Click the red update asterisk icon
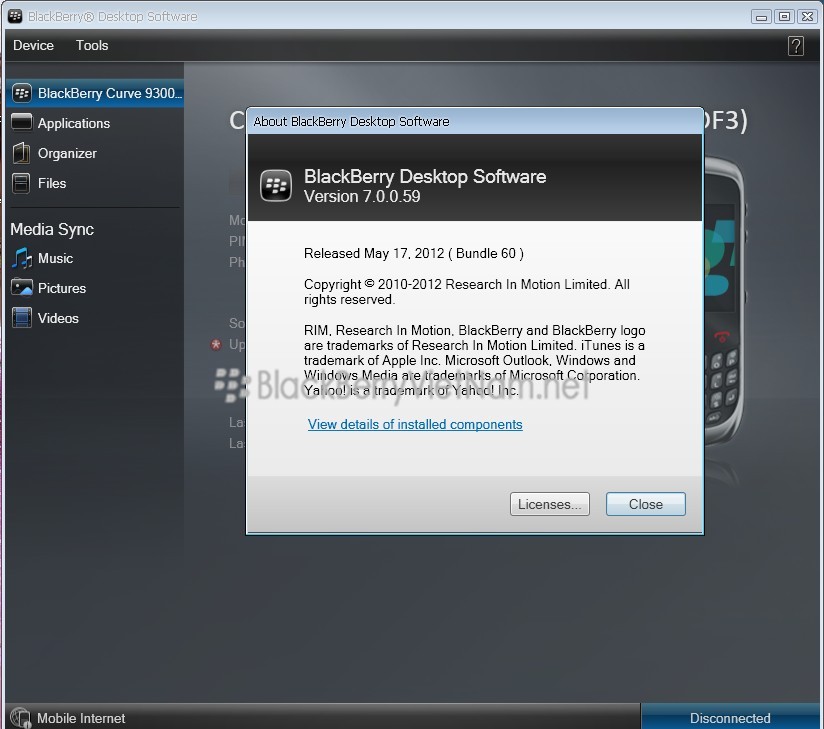Viewport: 824px width, 729px height. 216,345
